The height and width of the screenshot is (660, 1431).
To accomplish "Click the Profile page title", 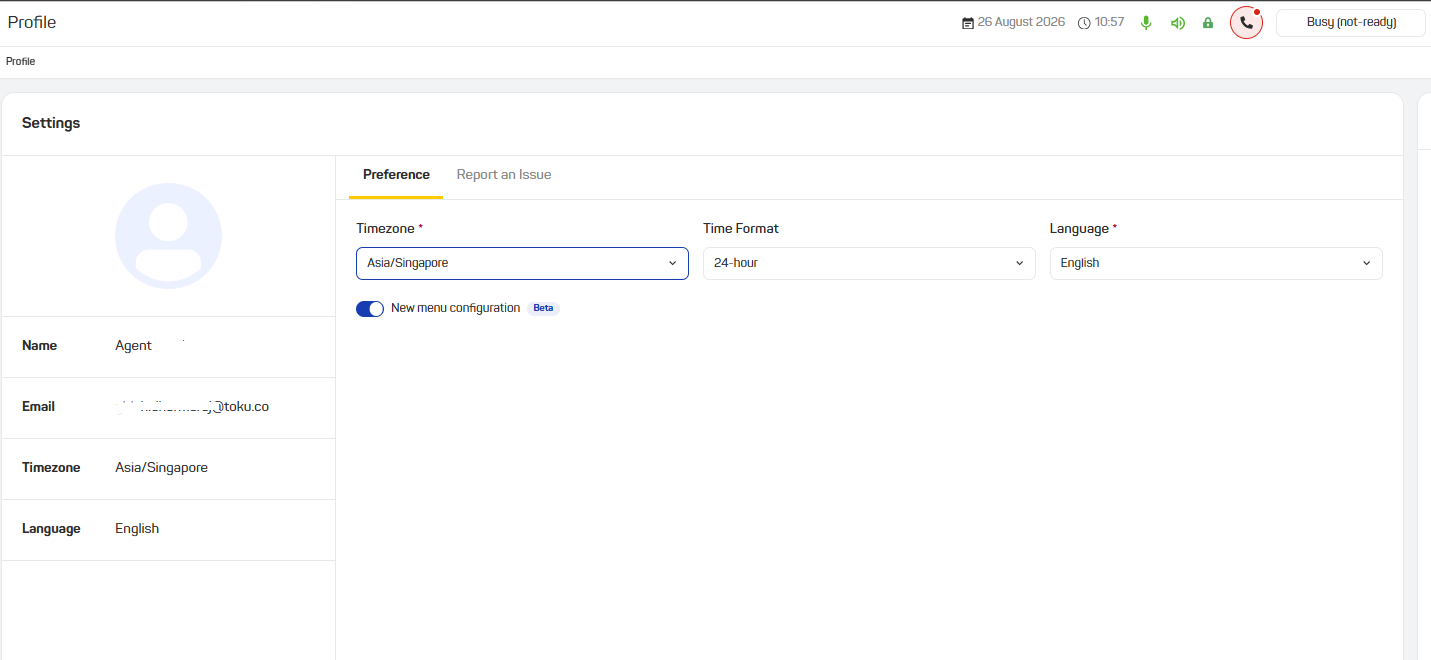I will [x=32, y=22].
